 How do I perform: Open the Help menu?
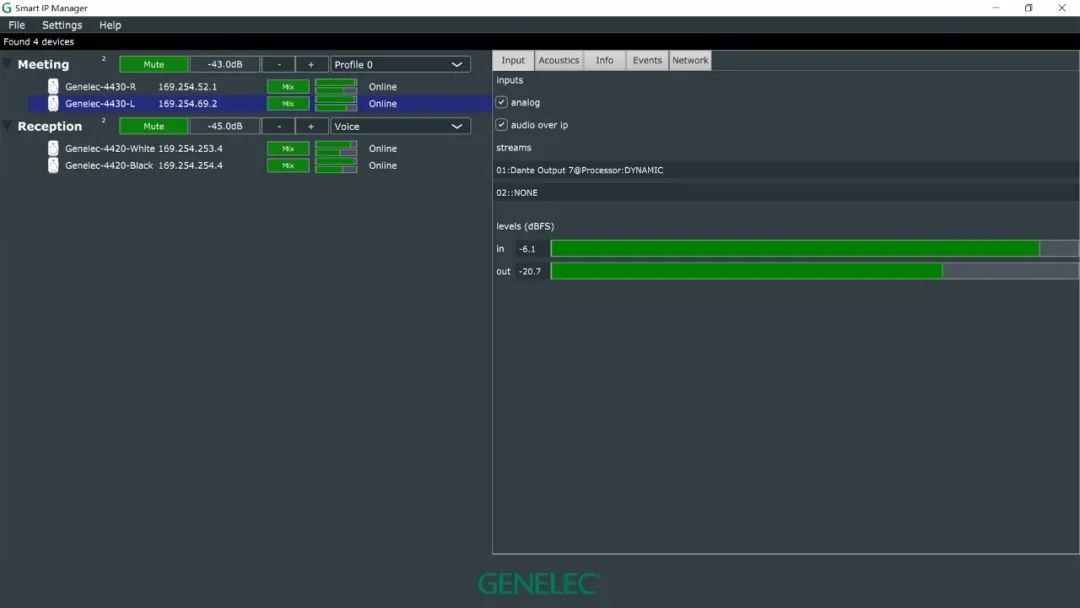tap(110, 25)
